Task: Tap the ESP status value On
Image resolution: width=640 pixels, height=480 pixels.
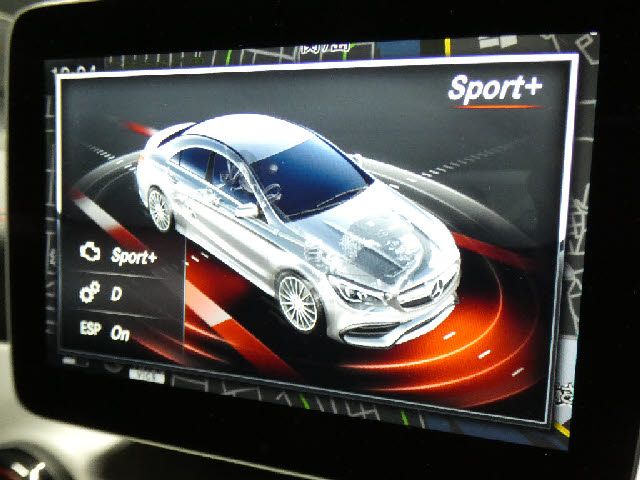Action: coord(120,334)
